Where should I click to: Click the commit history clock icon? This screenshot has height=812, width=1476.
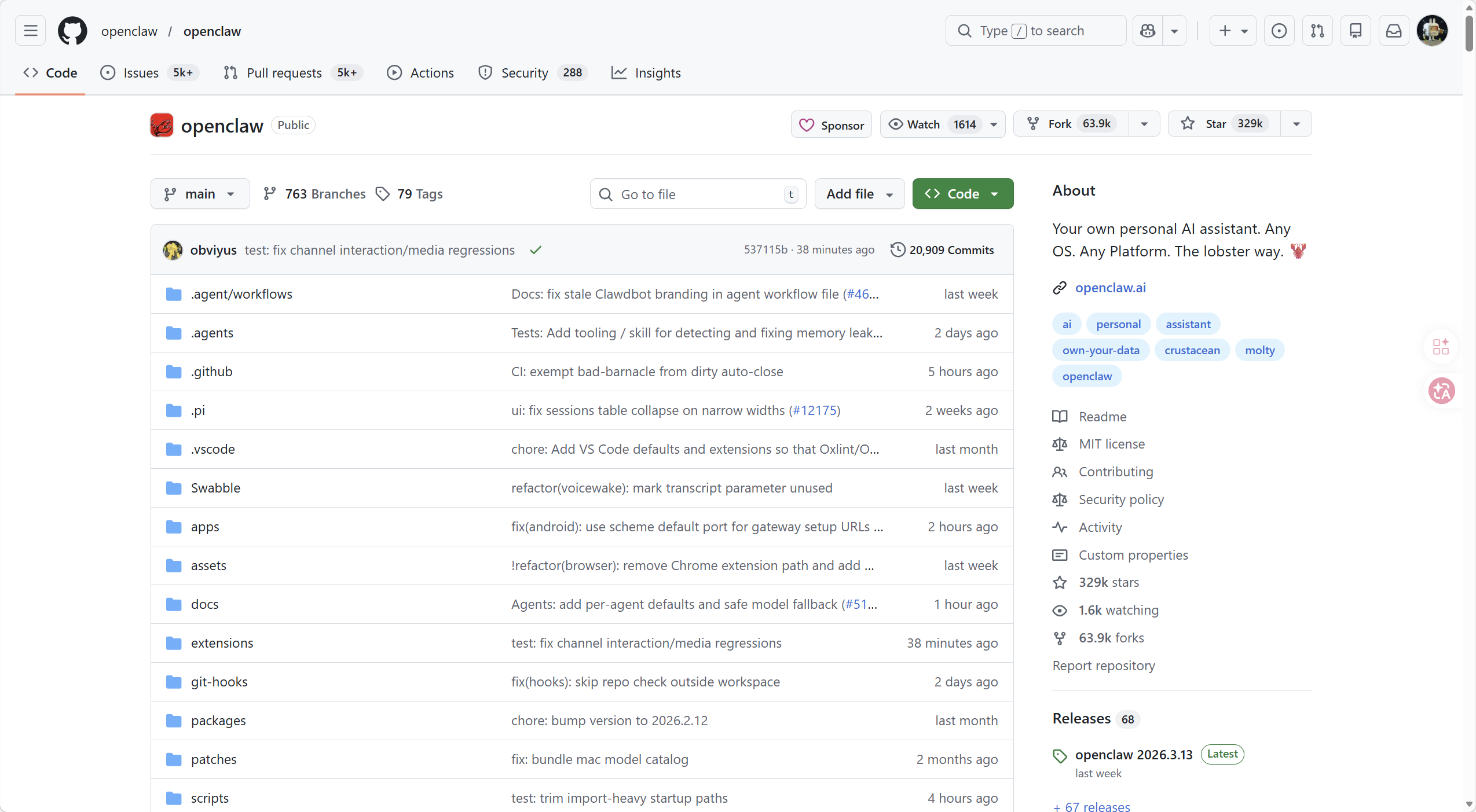(898, 249)
